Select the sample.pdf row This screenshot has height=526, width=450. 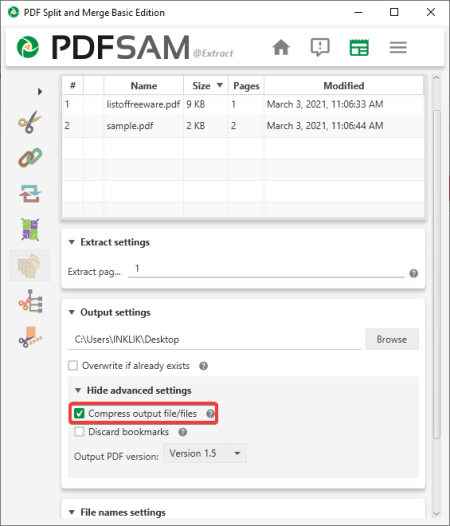(x=243, y=126)
